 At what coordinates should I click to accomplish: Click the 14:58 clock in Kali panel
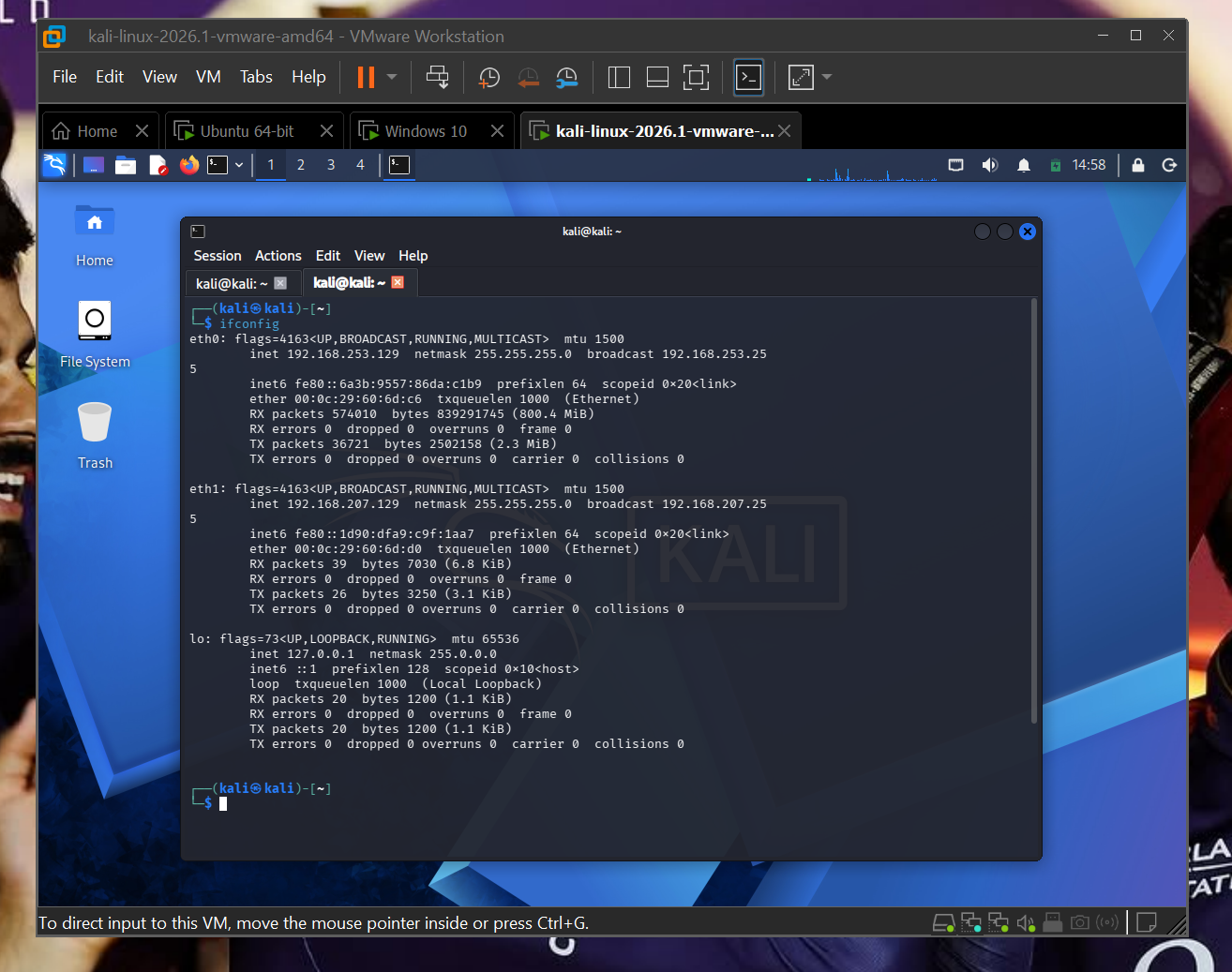pyautogui.click(x=1089, y=165)
